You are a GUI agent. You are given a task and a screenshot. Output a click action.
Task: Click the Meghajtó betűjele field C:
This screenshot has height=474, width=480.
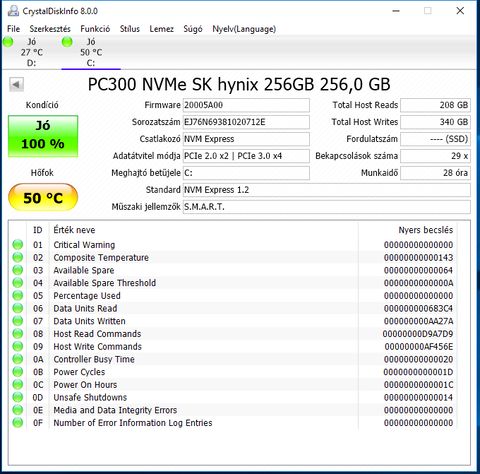click(246, 173)
